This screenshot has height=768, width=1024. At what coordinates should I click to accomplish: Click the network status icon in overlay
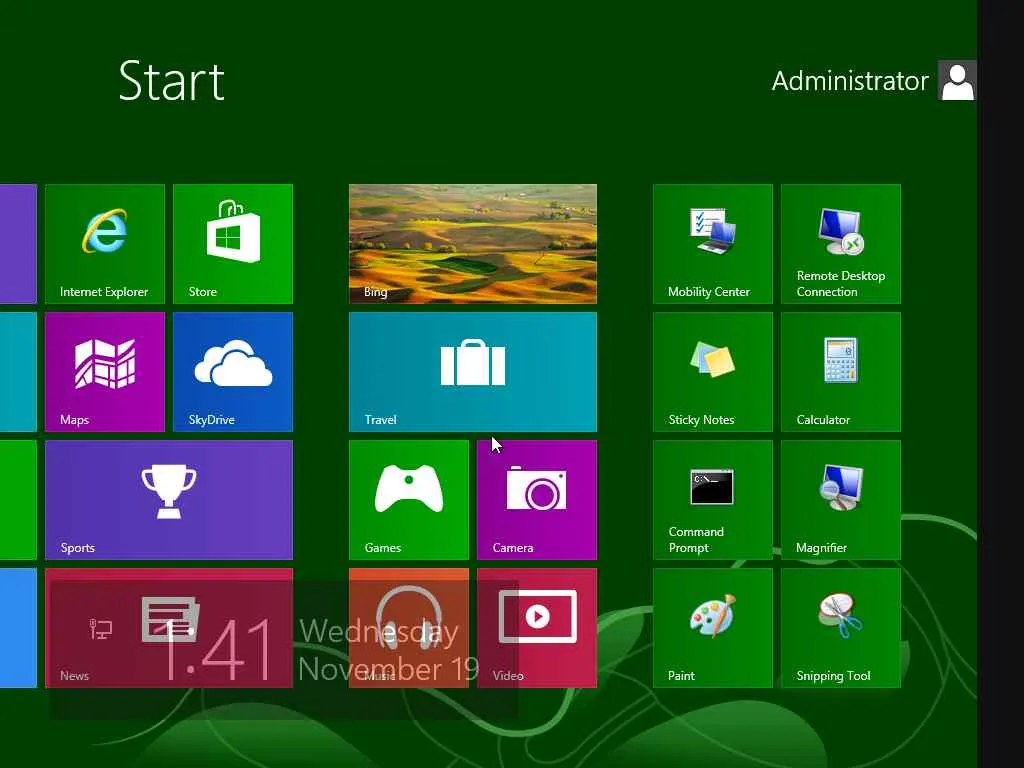coord(101,628)
